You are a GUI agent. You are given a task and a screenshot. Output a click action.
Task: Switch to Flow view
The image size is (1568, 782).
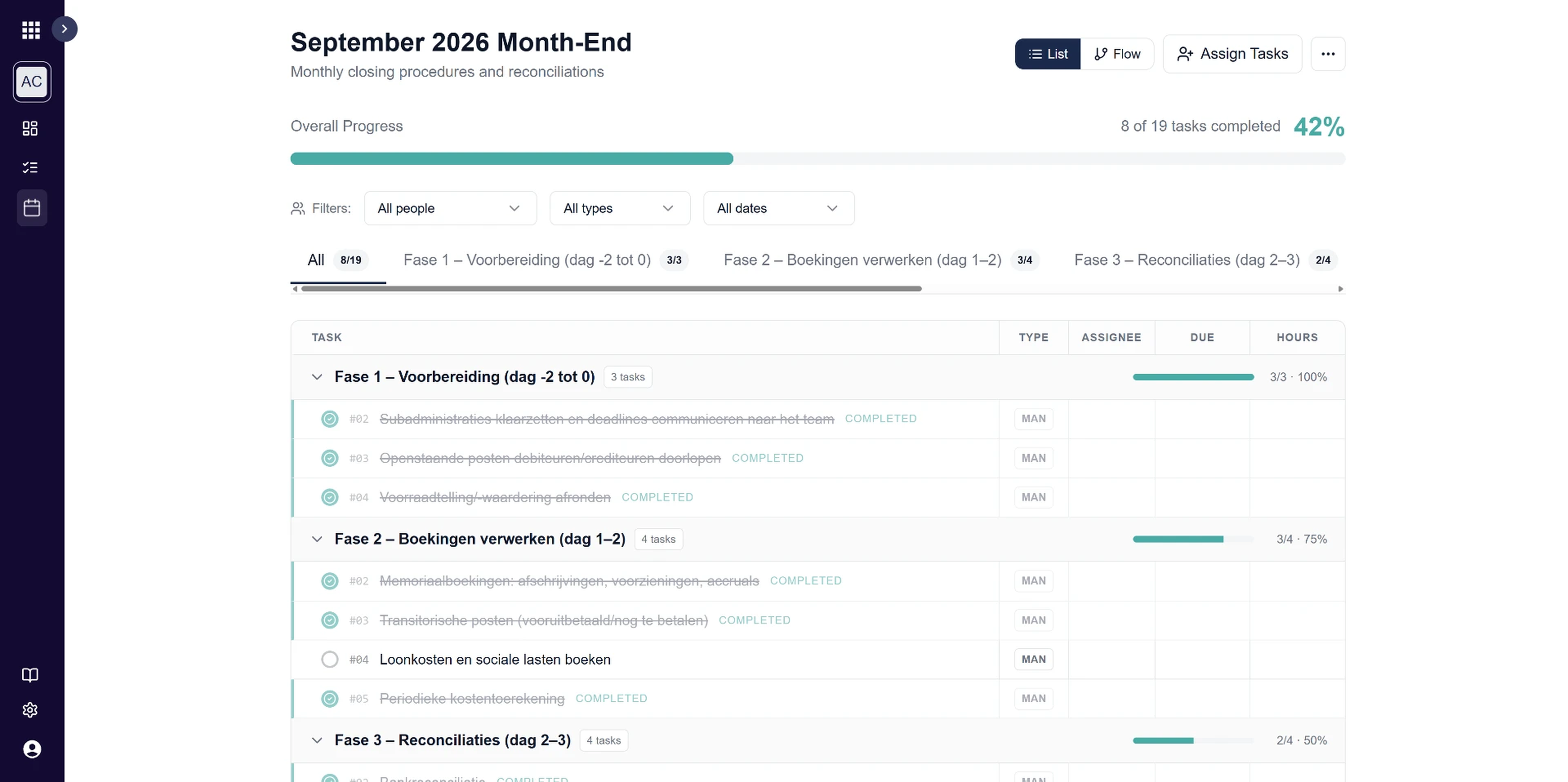pyautogui.click(x=1117, y=54)
